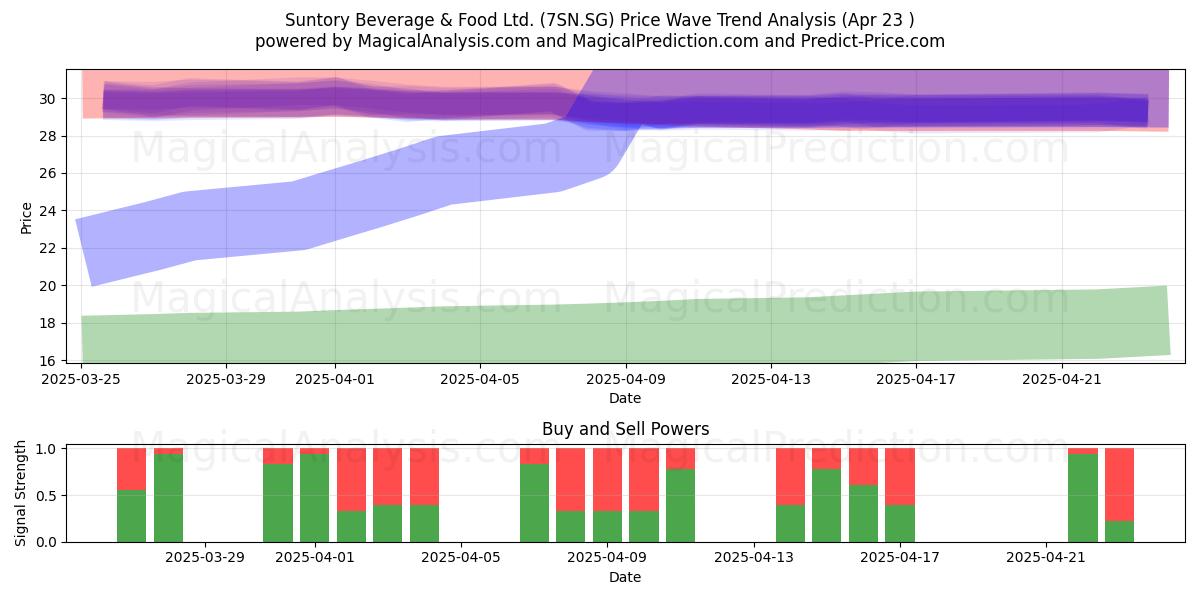Click the subtitle line 'powered by MagicalAnalysis.com'
This screenshot has width=1200, height=600.
click(x=600, y=41)
